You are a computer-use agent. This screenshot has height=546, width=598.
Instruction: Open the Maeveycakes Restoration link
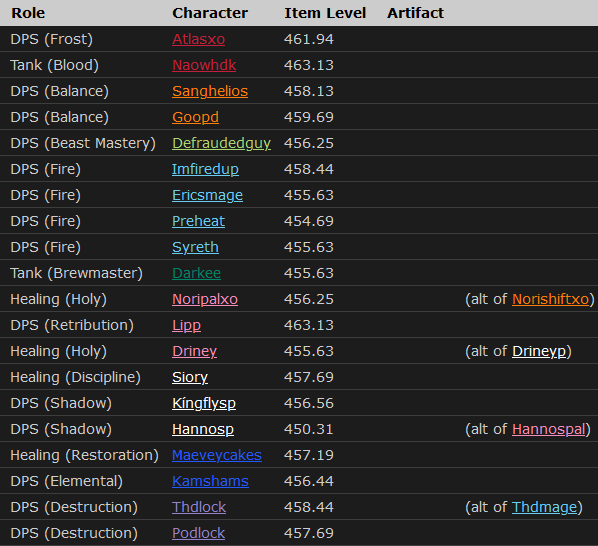[x=217, y=455]
